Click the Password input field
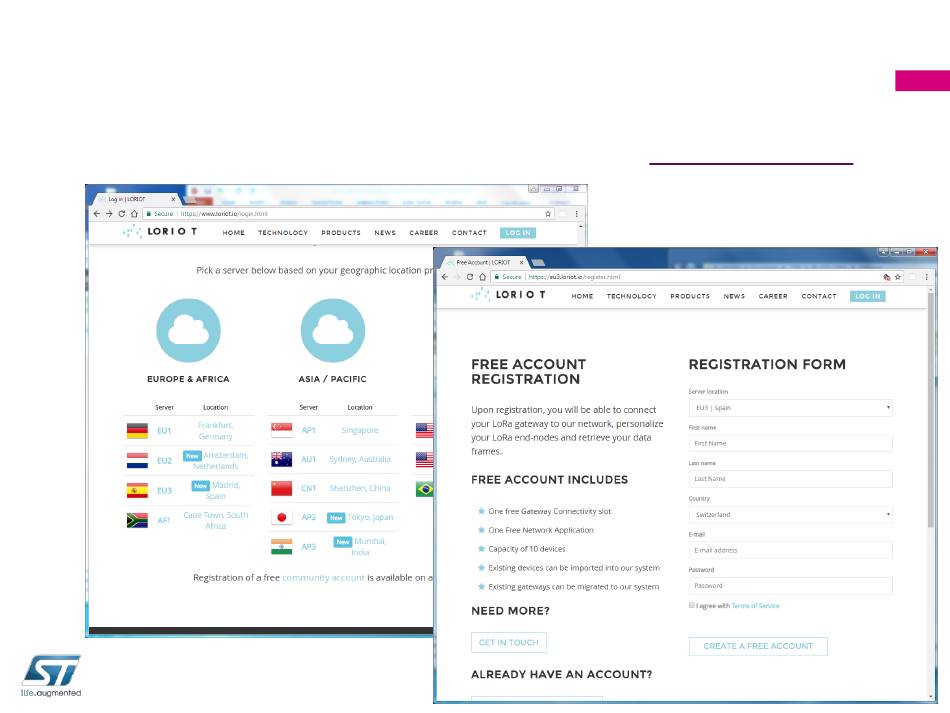The height and width of the screenshot is (713, 950). coord(790,586)
